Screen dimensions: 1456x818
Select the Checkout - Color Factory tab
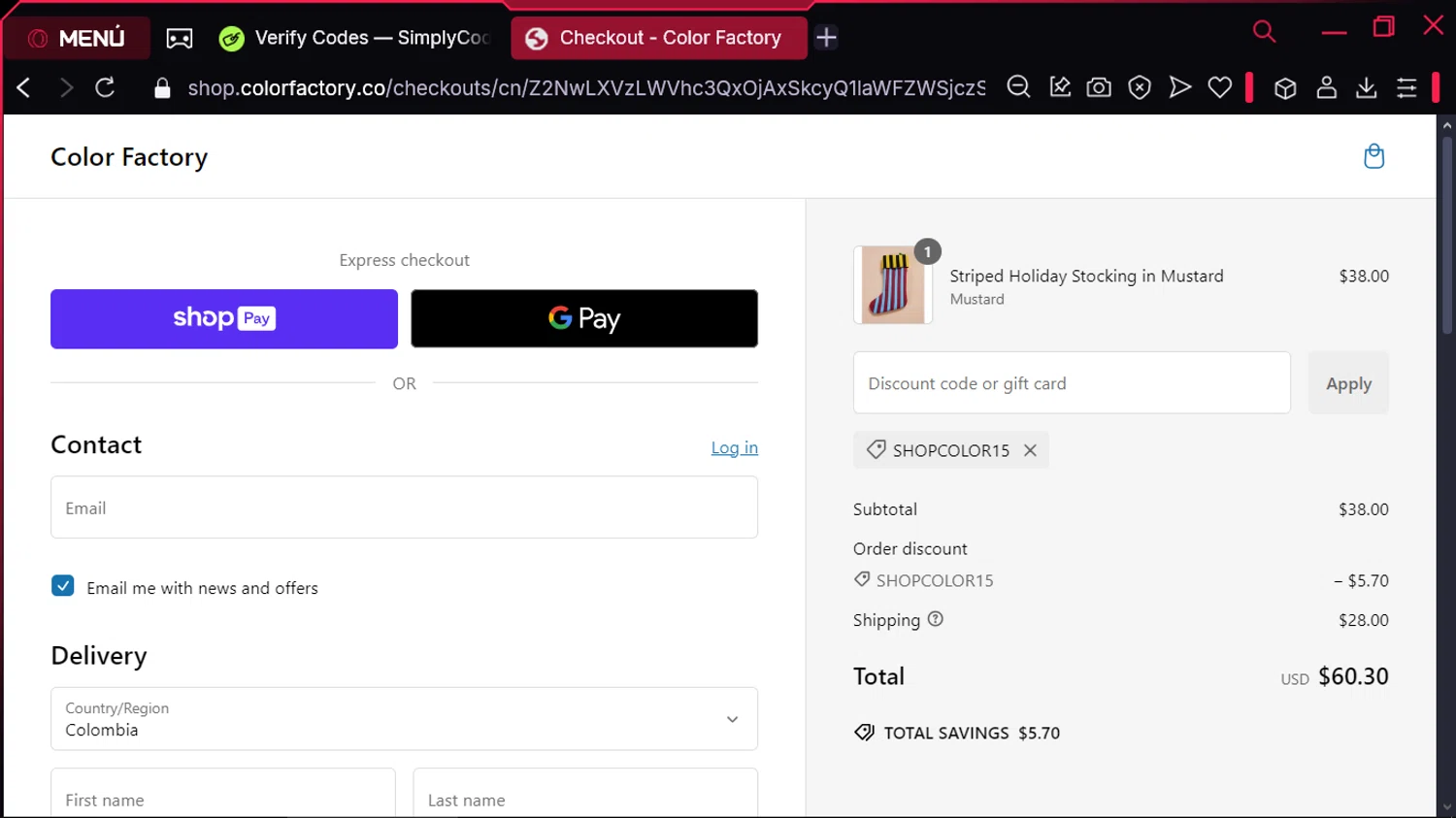659,38
